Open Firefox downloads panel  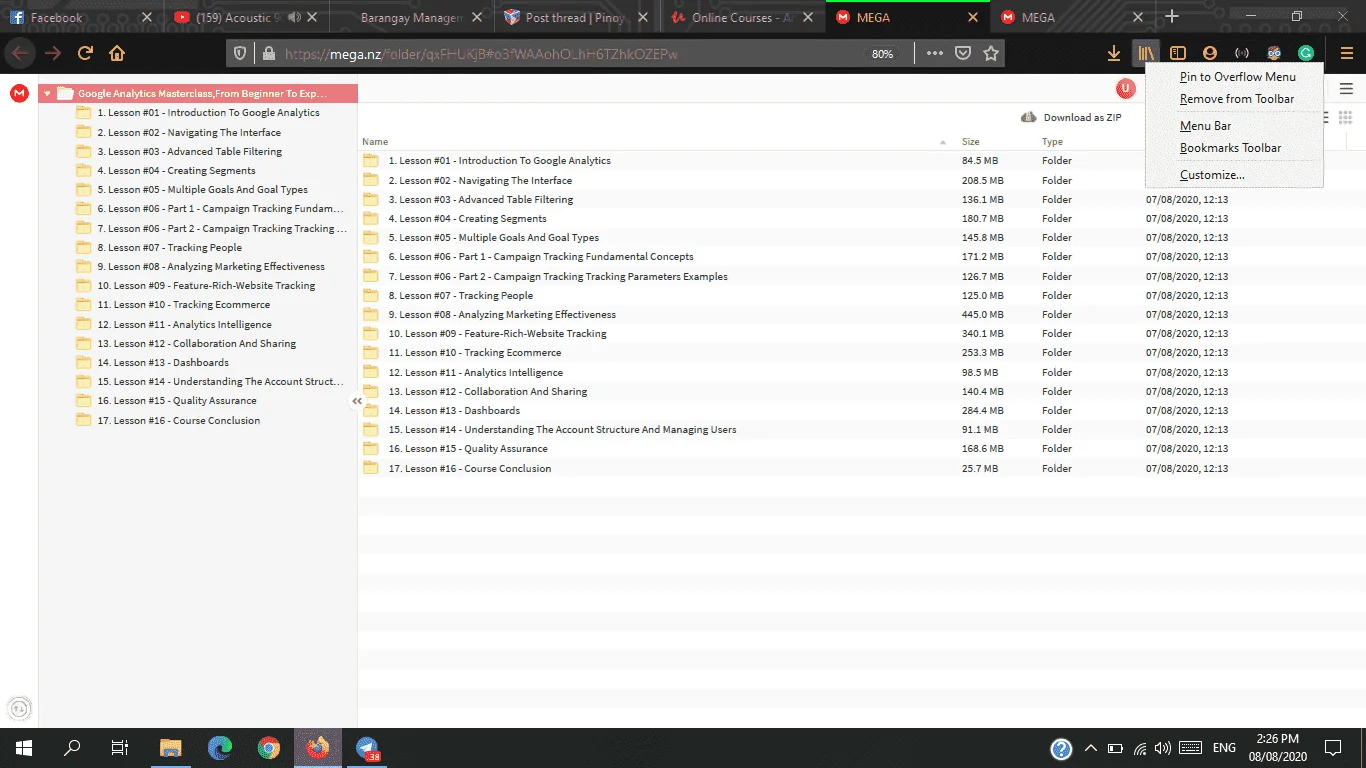[x=1114, y=53]
